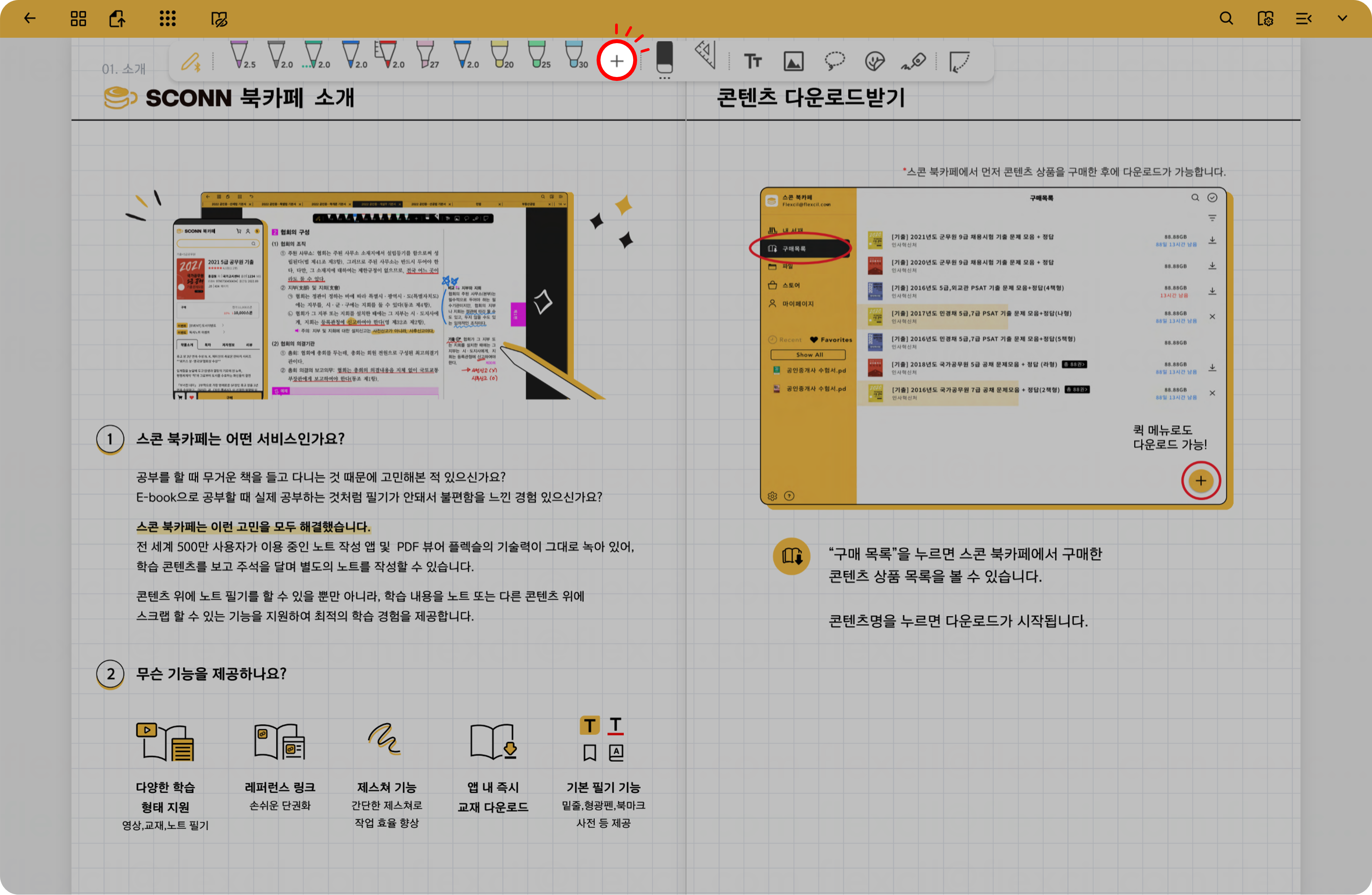Select the triangle ruler tool
Image resolution: width=1372 pixels, height=895 pixels.
tap(705, 55)
